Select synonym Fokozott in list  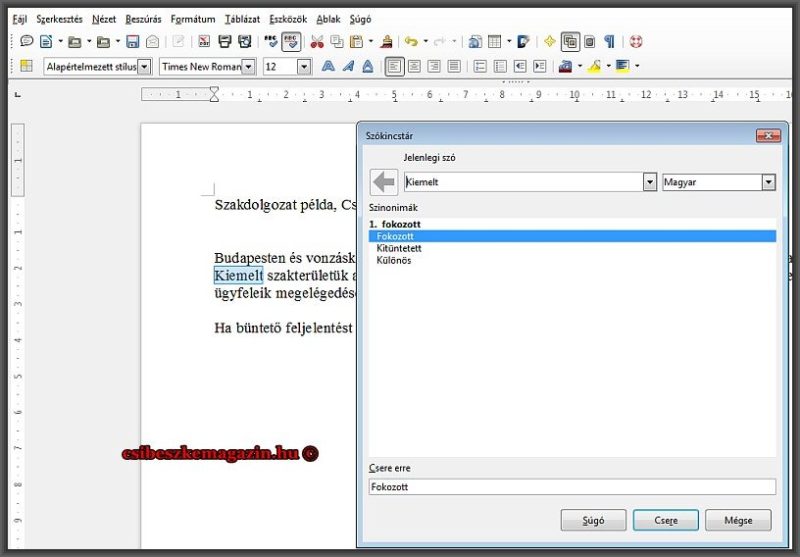(x=572, y=236)
